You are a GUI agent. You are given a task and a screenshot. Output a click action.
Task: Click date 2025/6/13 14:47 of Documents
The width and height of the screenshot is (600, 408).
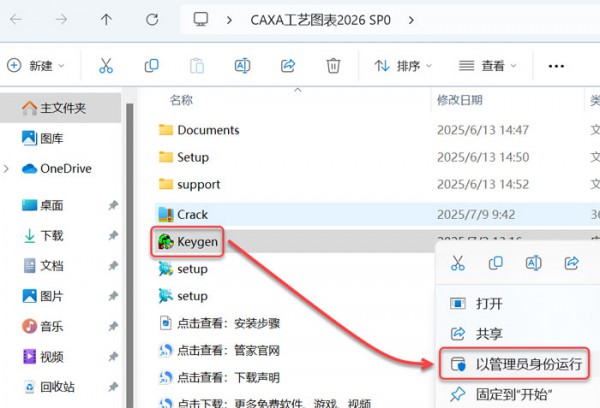pyautogui.click(x=483, y=130)
